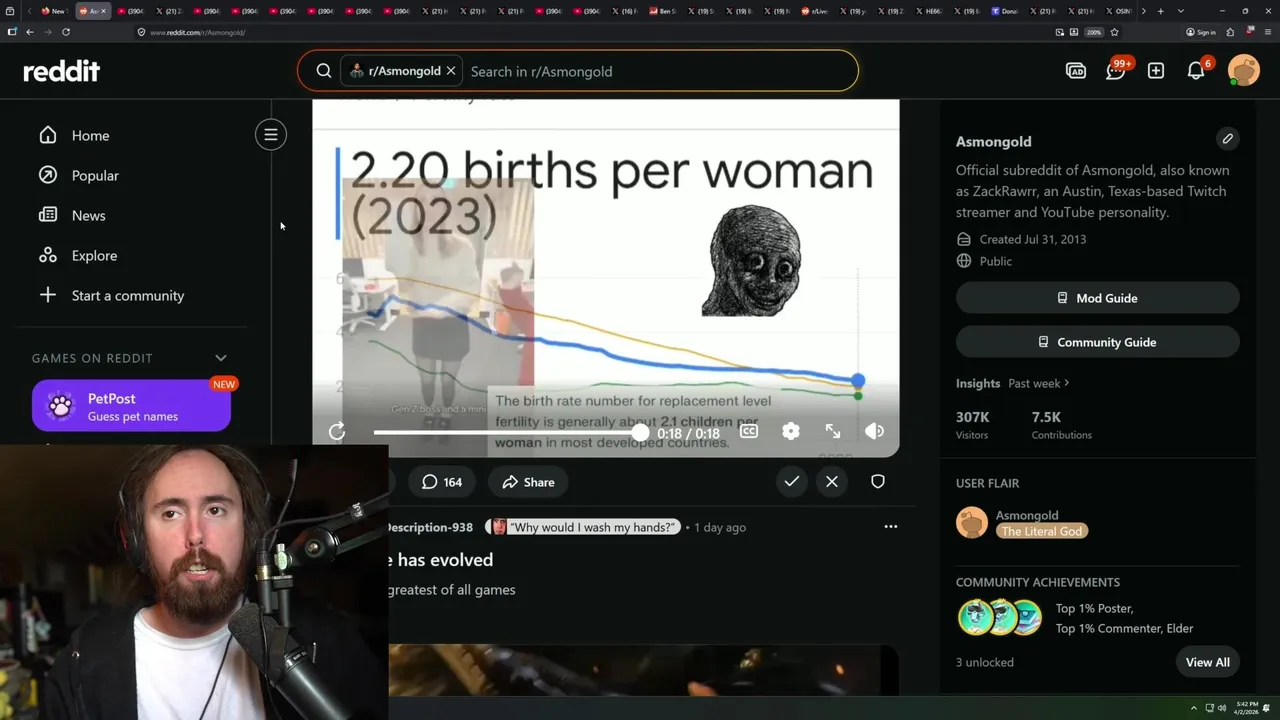
Task: Open the Reddit advertise icon
Action: (x=1076, y=71)
